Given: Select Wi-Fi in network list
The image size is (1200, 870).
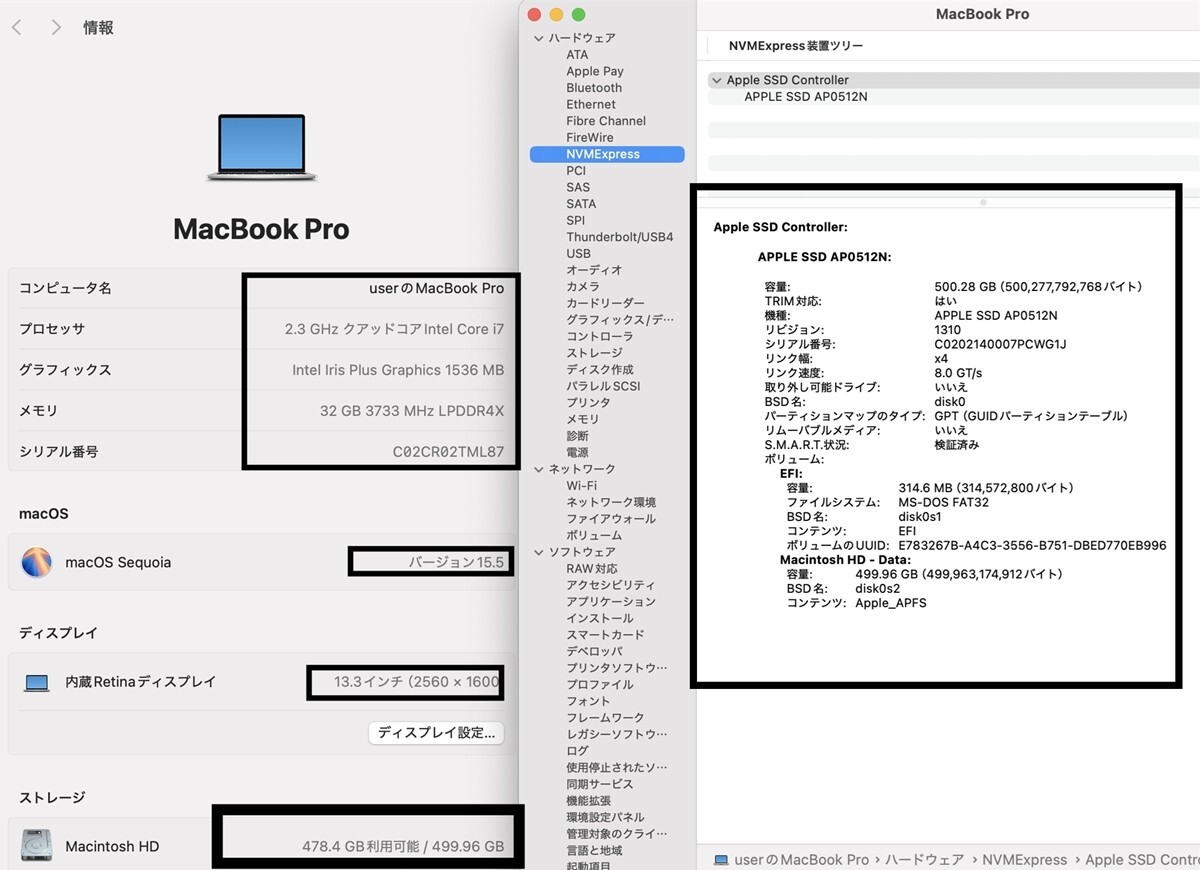Looking at the screenshot, I should [x=581, y=486].
